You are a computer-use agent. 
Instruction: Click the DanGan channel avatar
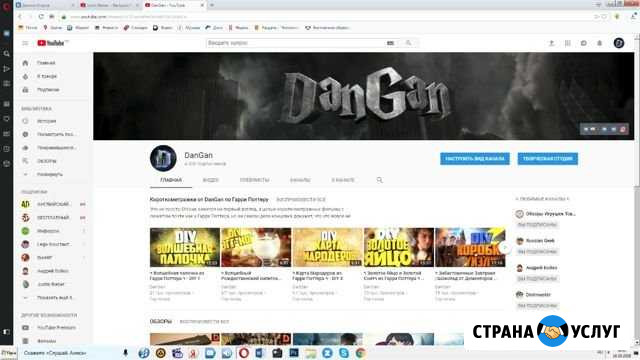[163, 158]
